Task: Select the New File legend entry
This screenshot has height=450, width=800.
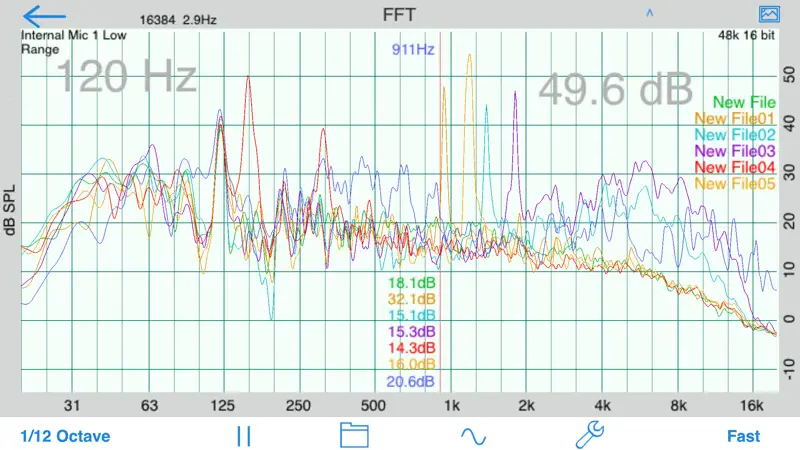Action: tap(744, 103)
